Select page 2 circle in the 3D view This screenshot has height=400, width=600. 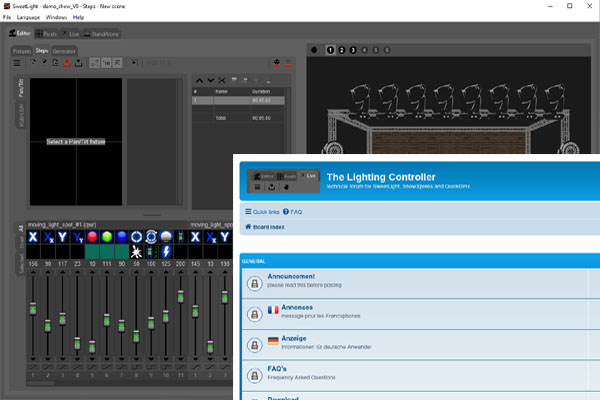pyautogui.click(x=342, y=49)
